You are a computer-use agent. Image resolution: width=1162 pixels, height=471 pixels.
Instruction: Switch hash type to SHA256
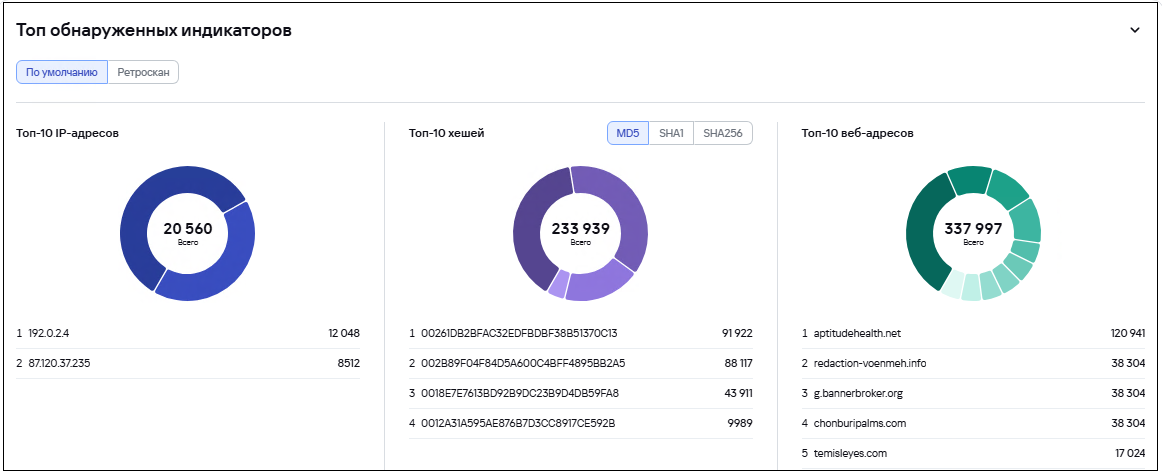[x=723, y=133]
